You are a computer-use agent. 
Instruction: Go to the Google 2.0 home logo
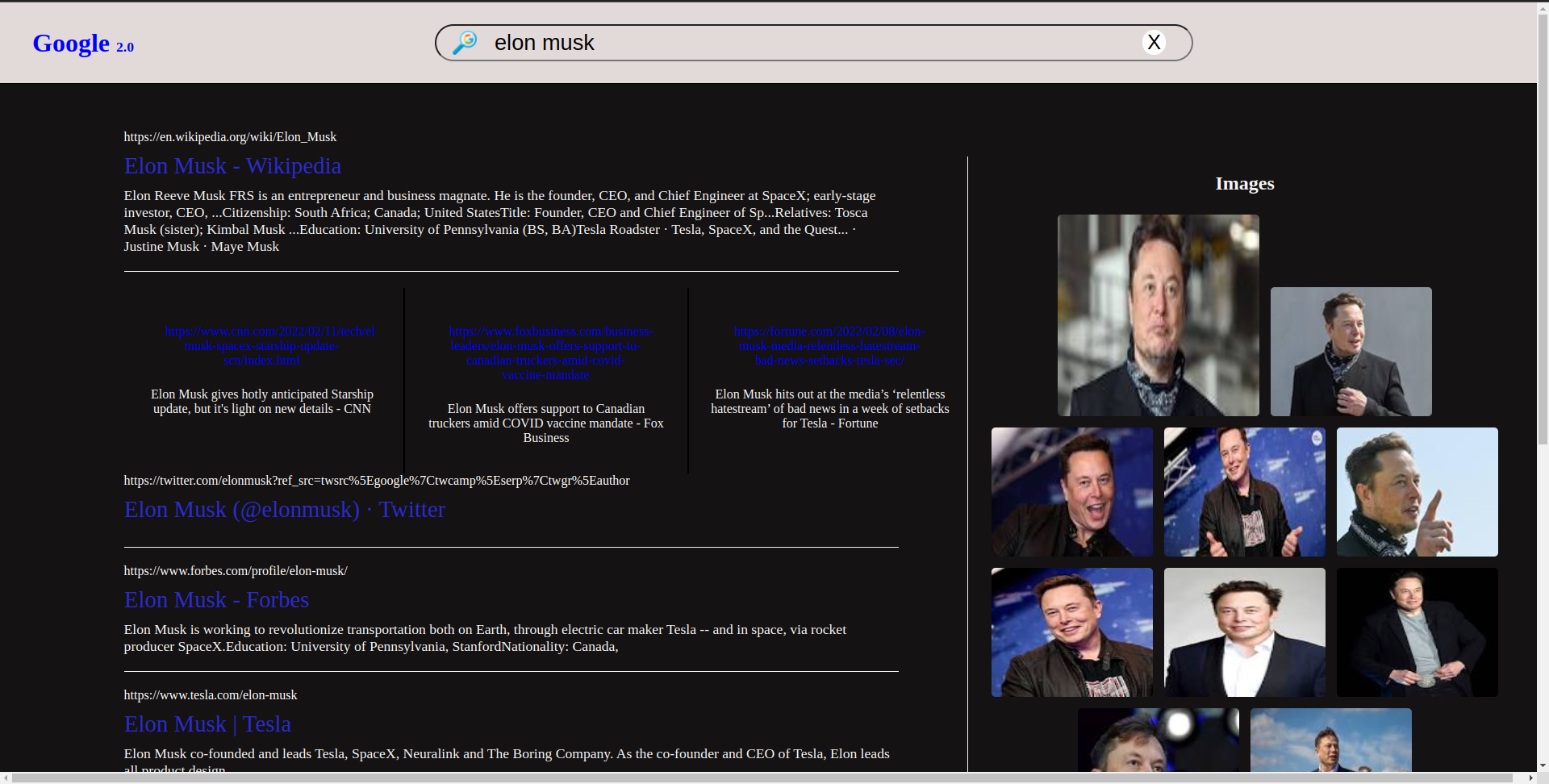click(x=83, y=44)
